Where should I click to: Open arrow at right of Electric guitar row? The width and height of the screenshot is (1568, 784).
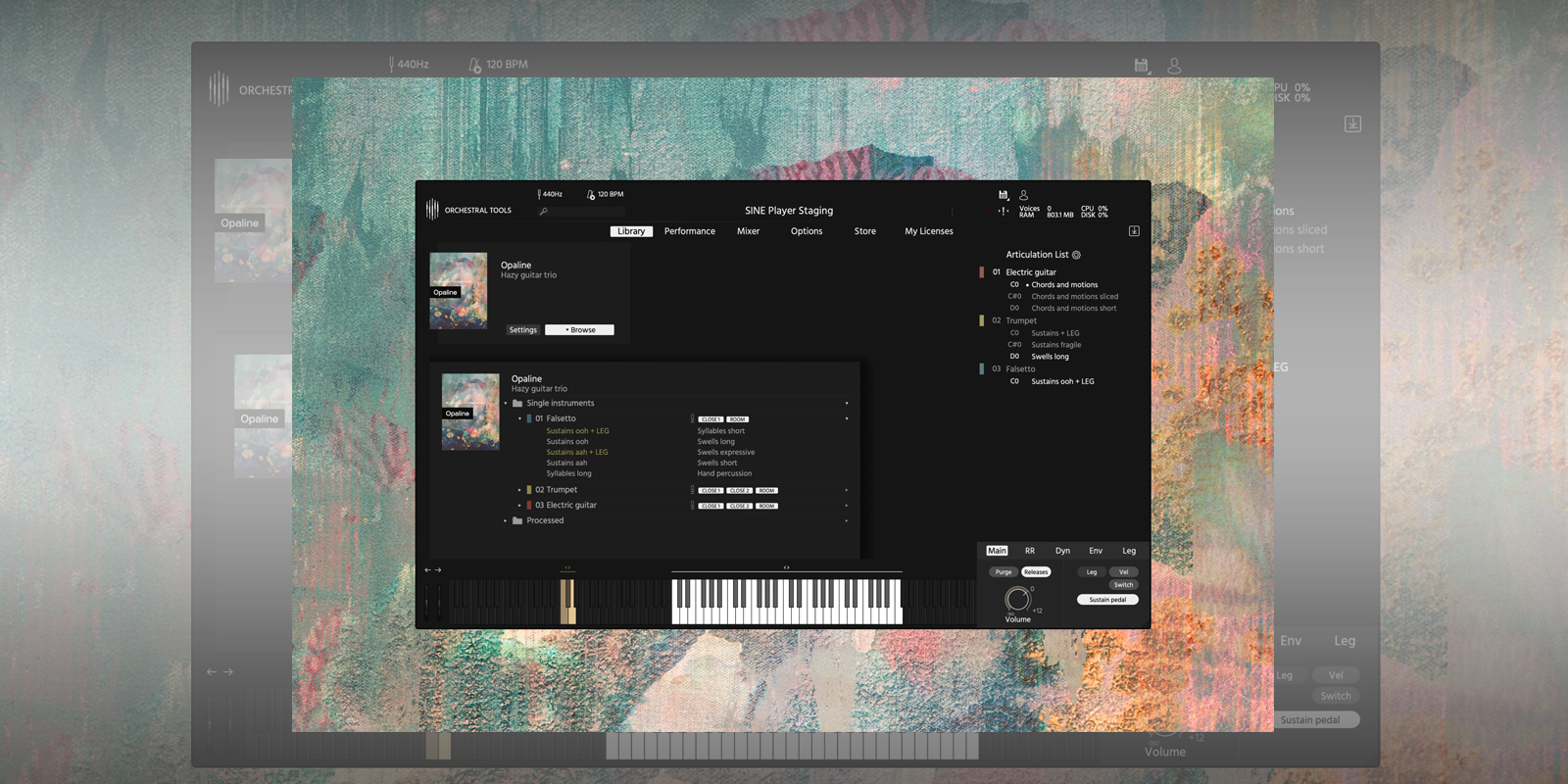point(847,506)
